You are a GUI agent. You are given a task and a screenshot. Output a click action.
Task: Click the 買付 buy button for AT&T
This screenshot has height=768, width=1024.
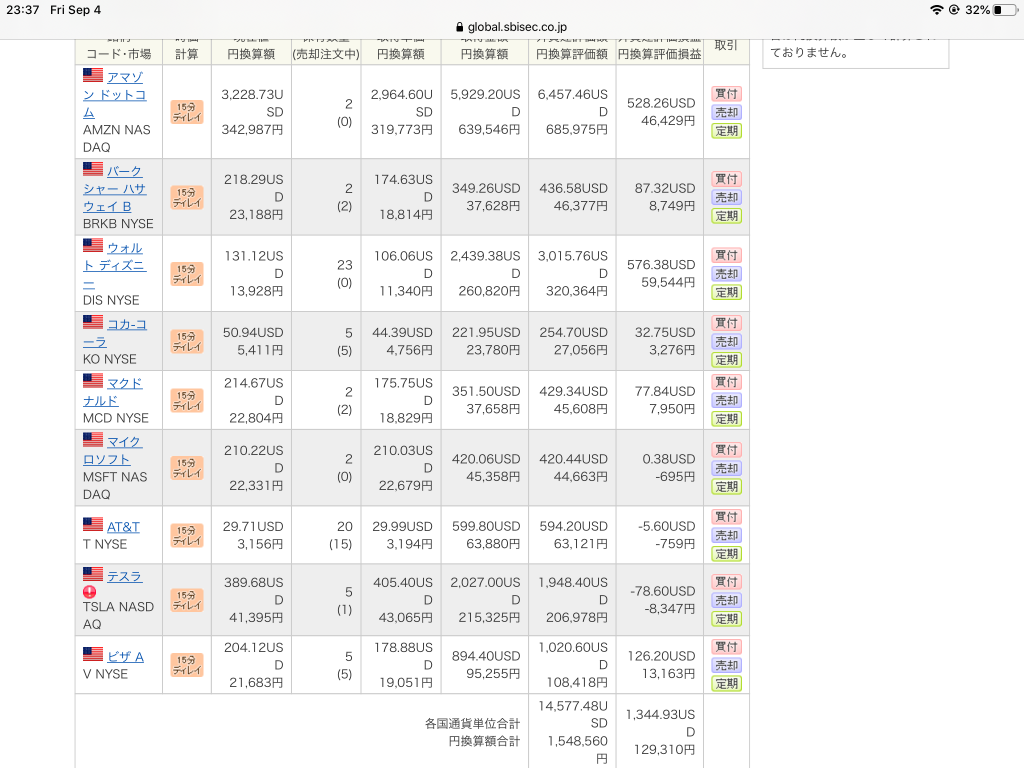point(726,517)
